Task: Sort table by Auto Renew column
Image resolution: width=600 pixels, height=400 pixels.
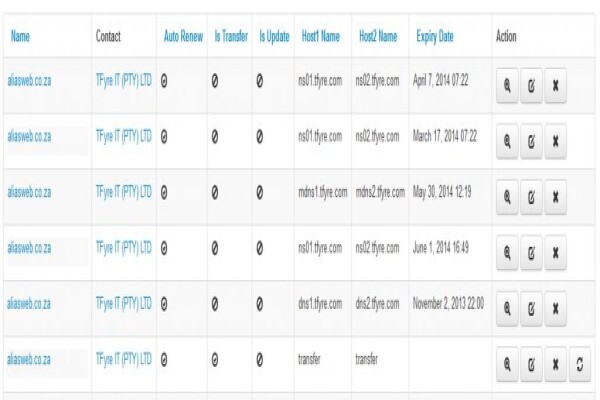Action: click(x=183, y=36)
